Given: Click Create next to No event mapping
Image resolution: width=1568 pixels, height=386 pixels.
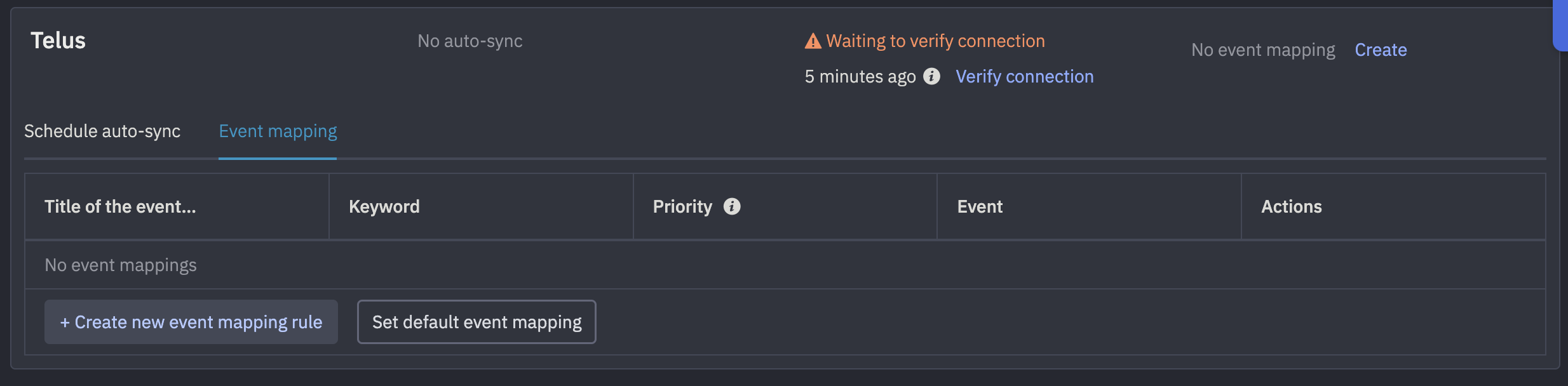Looking at the screenshot, I should 1381,50.
